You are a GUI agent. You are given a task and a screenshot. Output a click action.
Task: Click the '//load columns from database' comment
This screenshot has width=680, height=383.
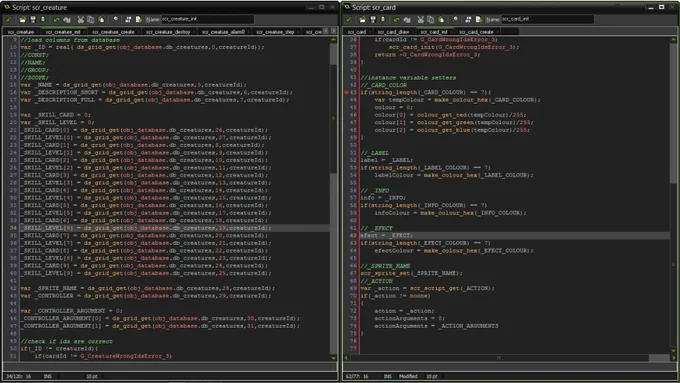point(70,40)
